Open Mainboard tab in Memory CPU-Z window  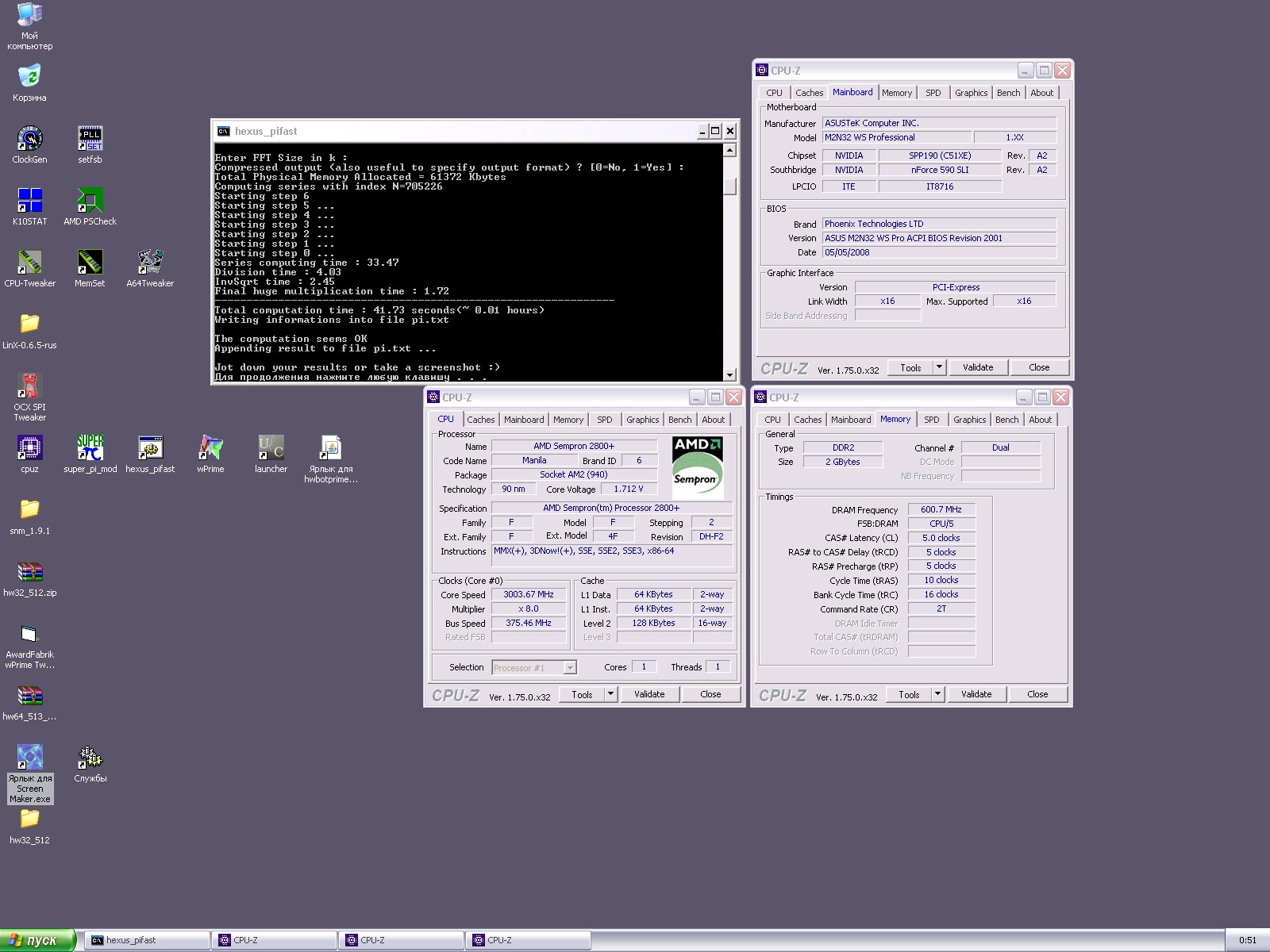pos(851,420)
